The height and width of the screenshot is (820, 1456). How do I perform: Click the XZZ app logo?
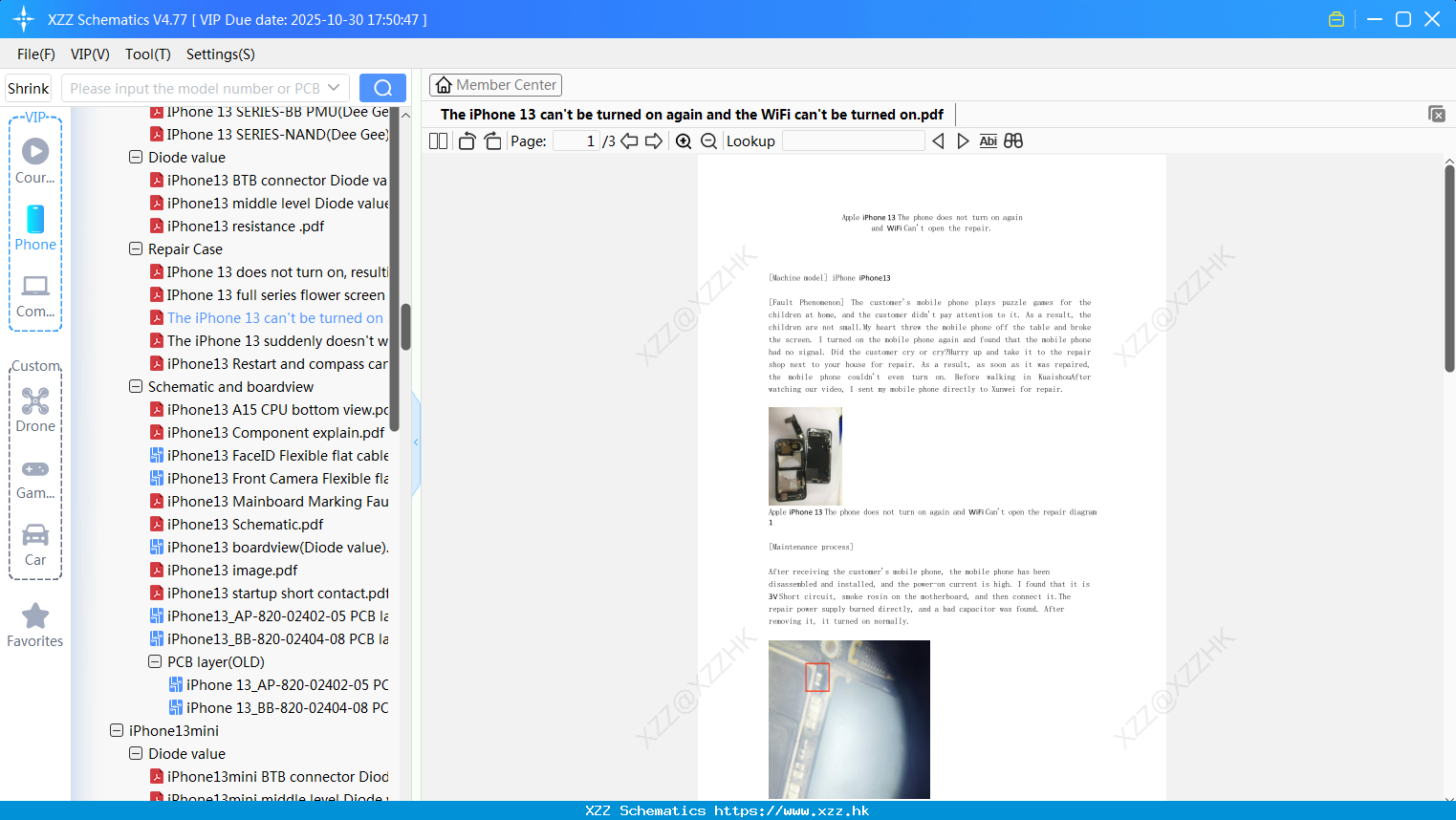(x=24, y=19)
